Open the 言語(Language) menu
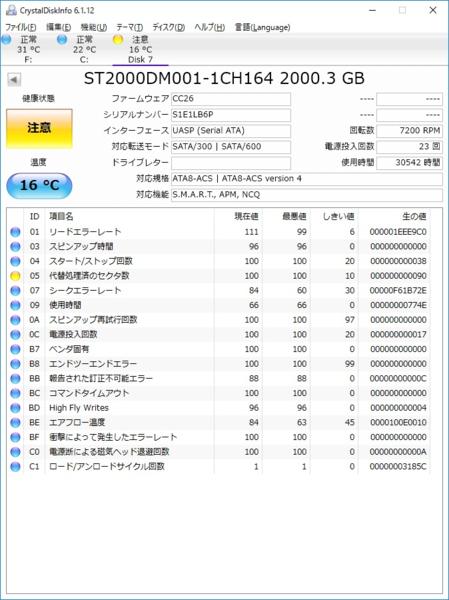The height and width of the screenshot is (600, 449). pyautogui.click(x=262, y=28)
